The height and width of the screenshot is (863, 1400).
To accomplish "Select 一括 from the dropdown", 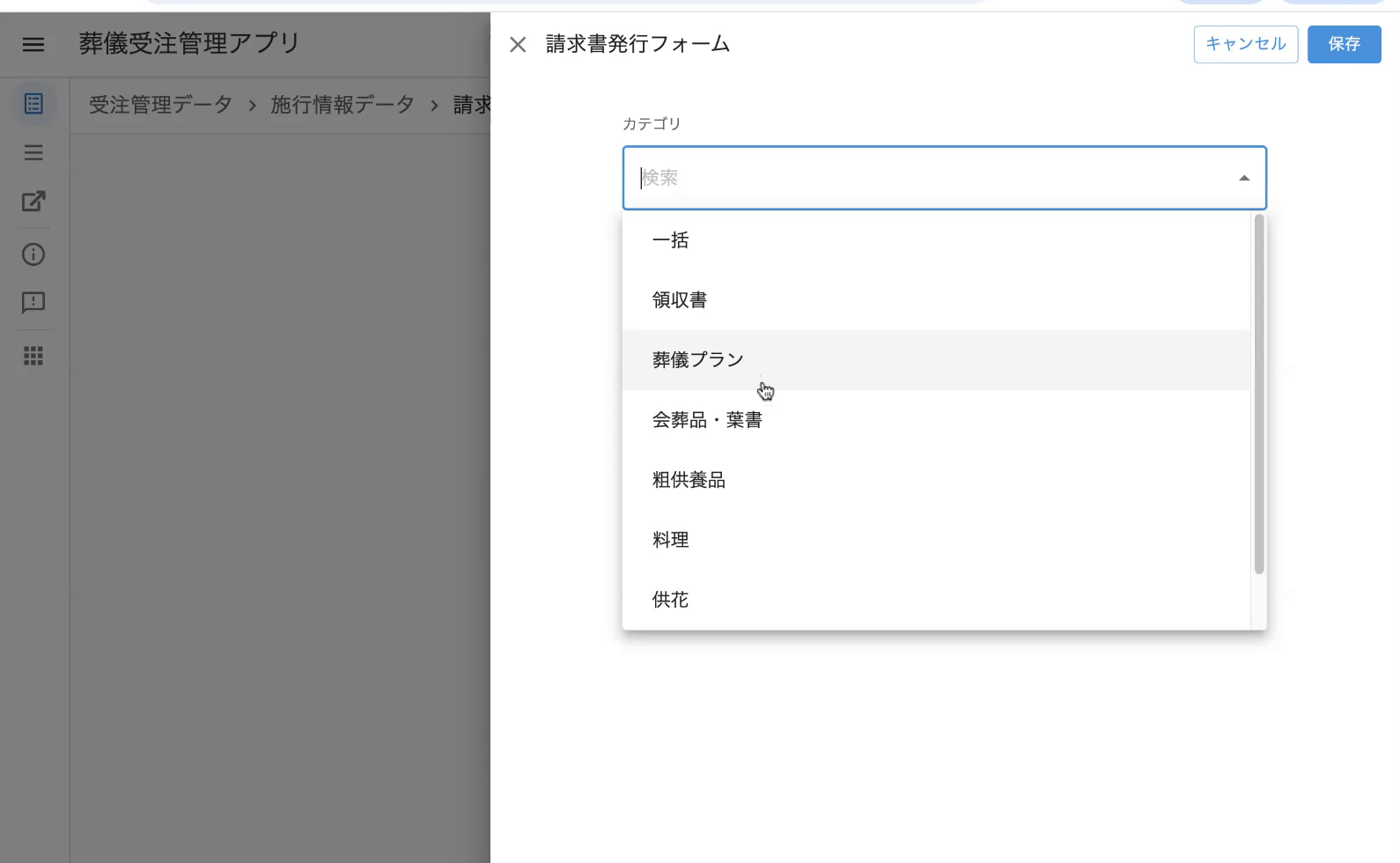I will [x=936, y=240].
